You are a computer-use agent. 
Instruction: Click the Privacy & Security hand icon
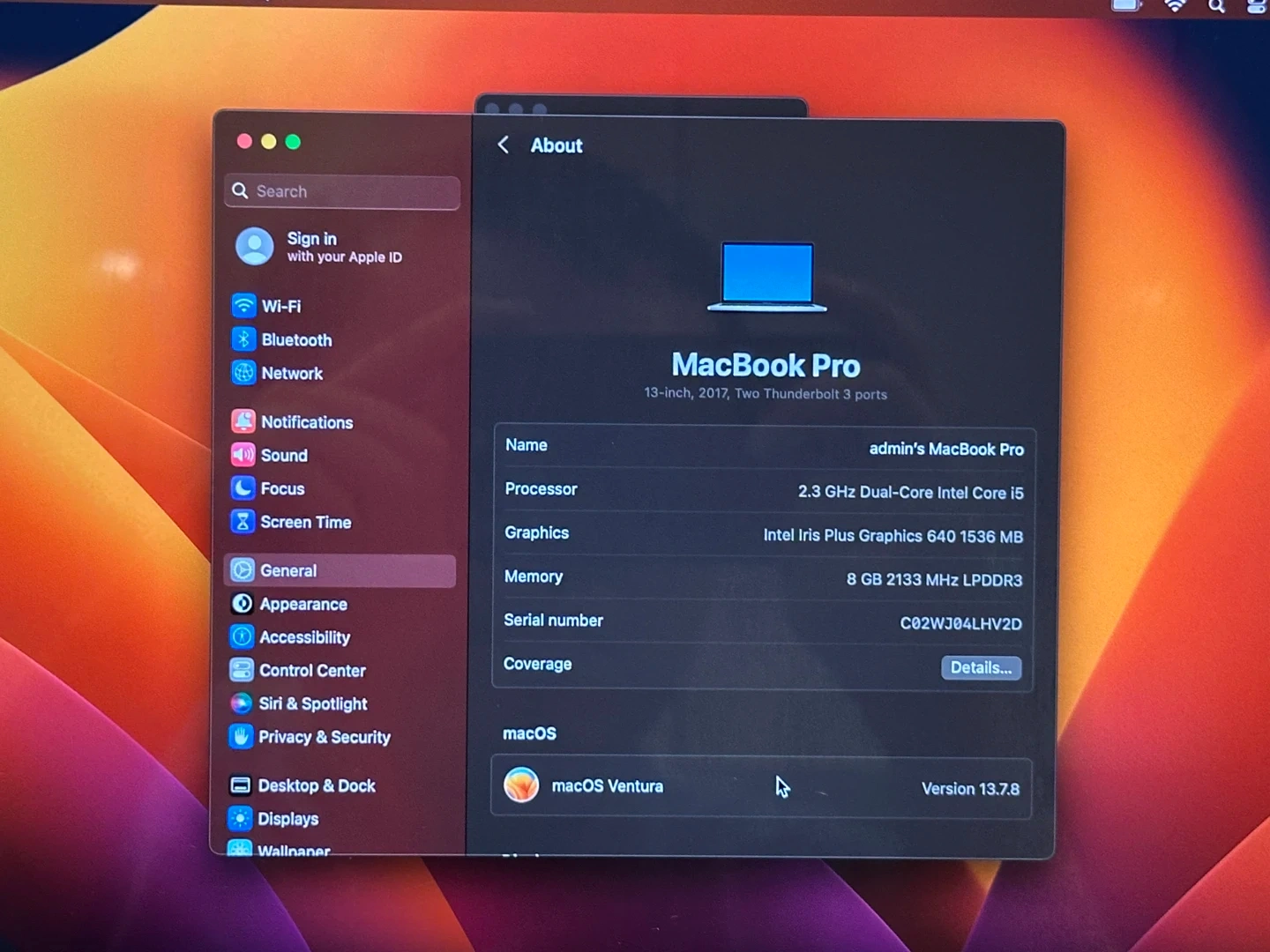click(241, 737)
